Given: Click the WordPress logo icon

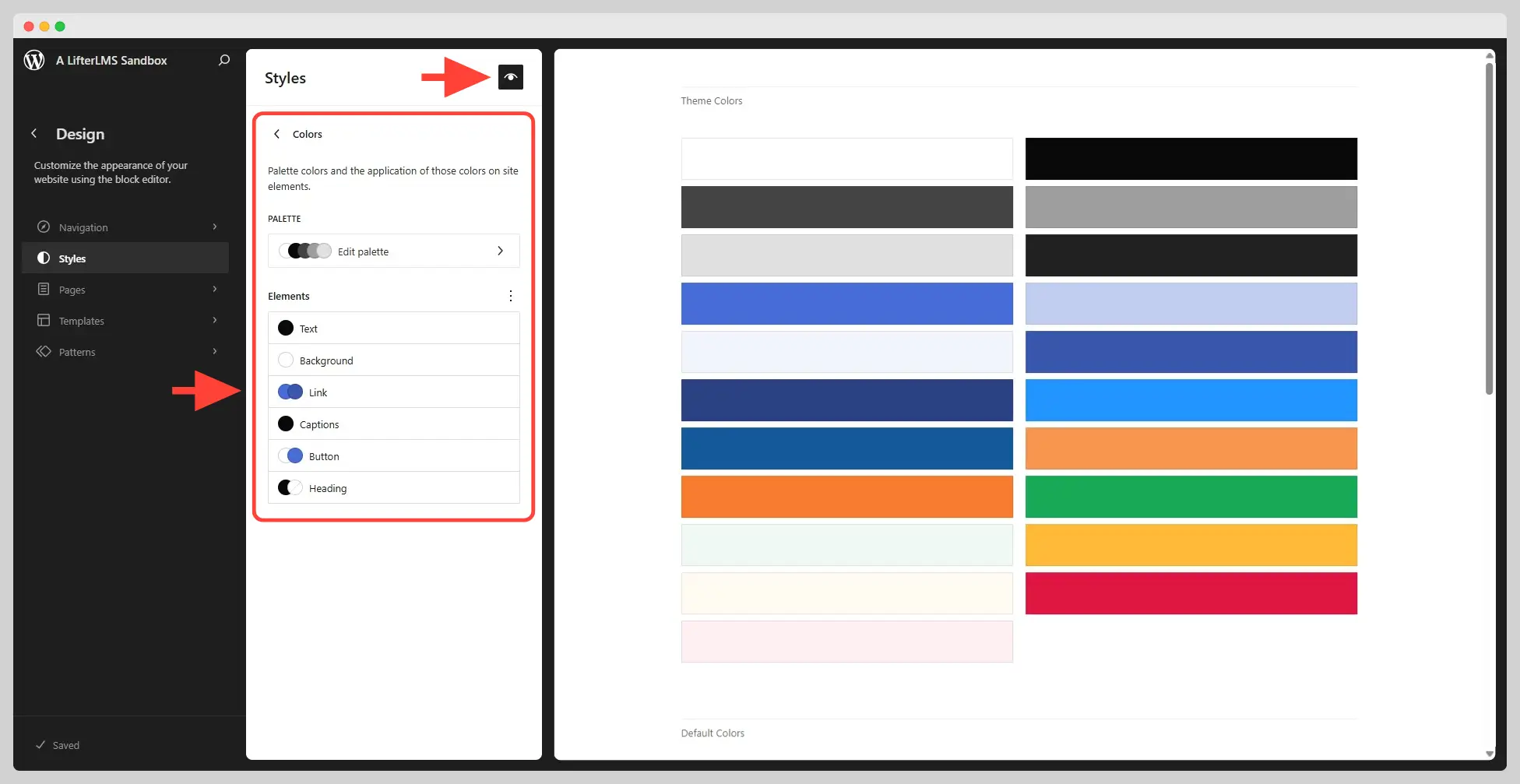Looking at the screenshot, I should pos(34,60).
